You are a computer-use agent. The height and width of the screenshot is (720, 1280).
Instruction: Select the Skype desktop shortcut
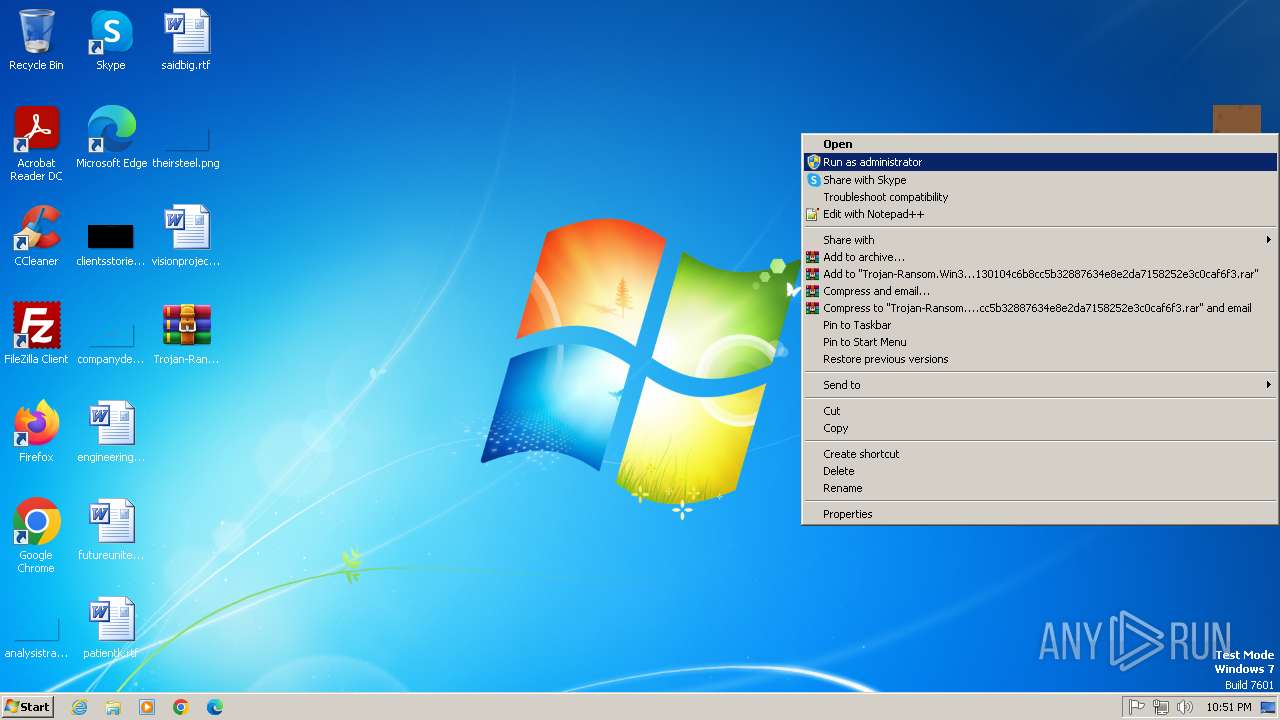[110, 40]
